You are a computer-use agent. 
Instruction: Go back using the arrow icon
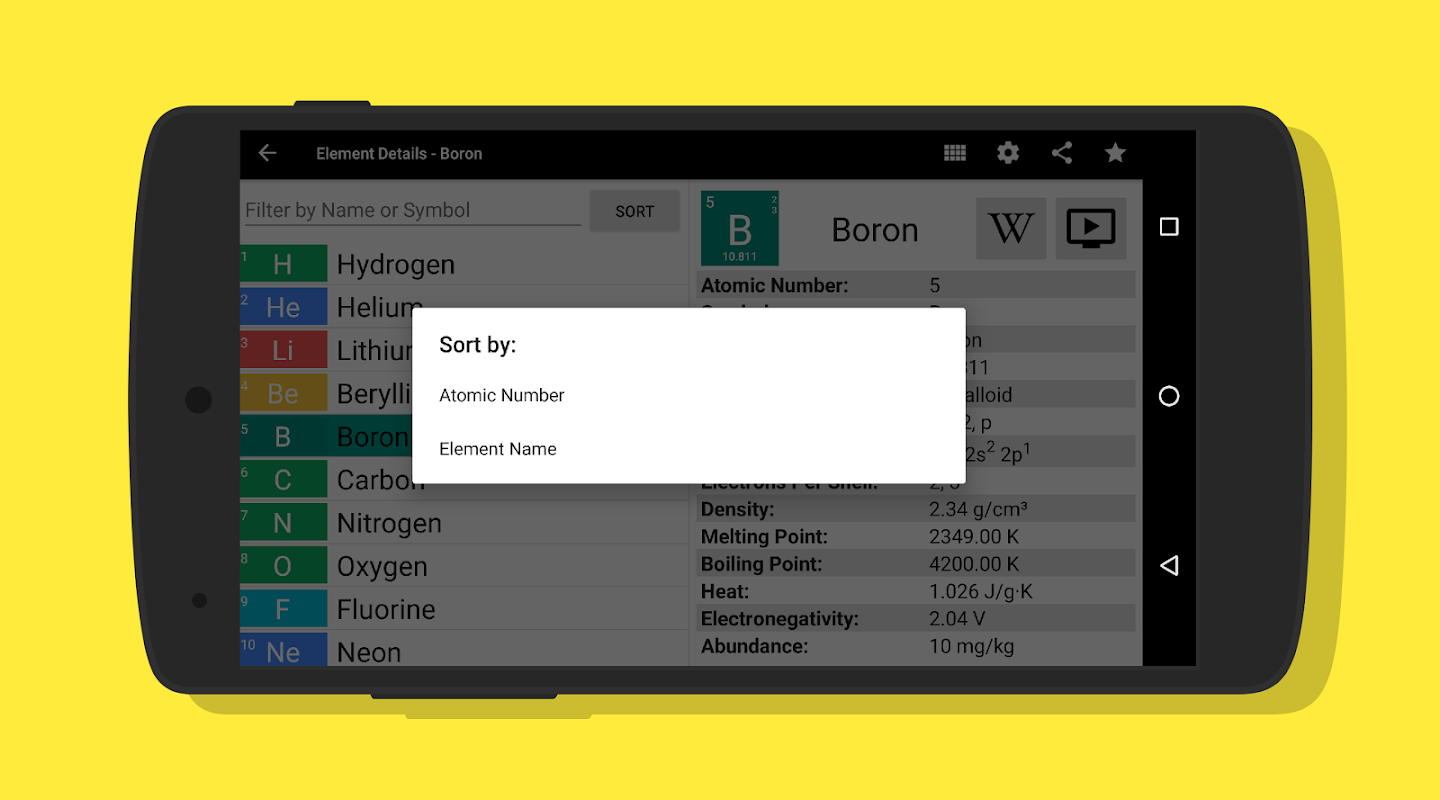click(x=267, y=153)
